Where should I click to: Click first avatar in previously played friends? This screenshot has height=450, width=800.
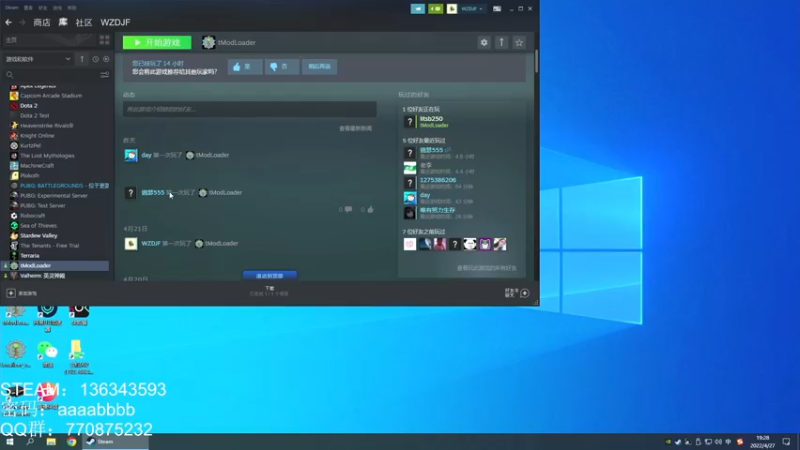click(x=410, y=244)
